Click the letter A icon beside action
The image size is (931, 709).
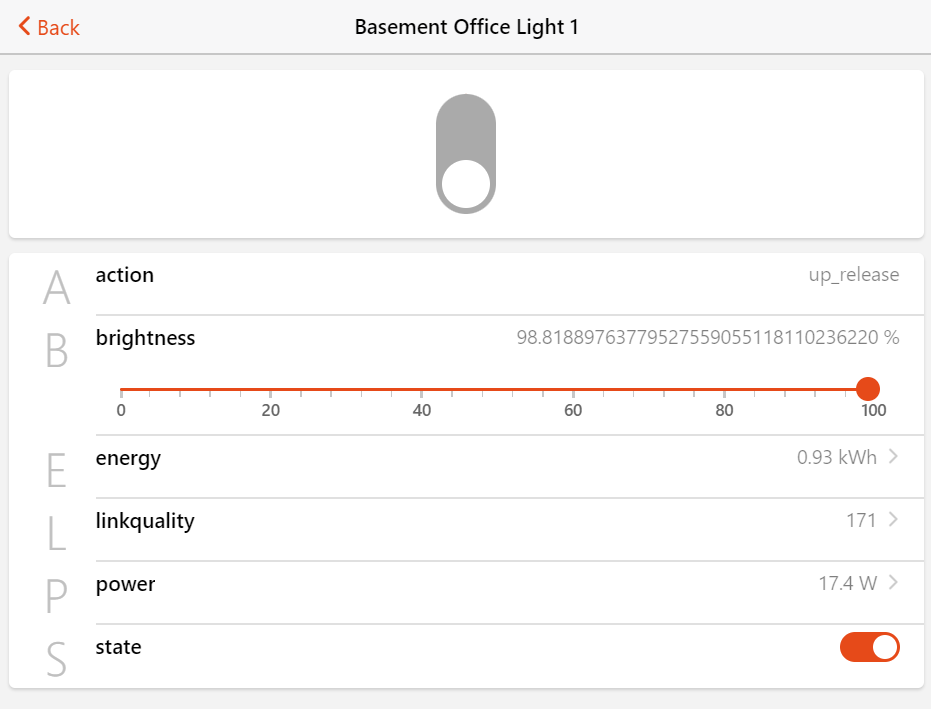click(57, 288)
